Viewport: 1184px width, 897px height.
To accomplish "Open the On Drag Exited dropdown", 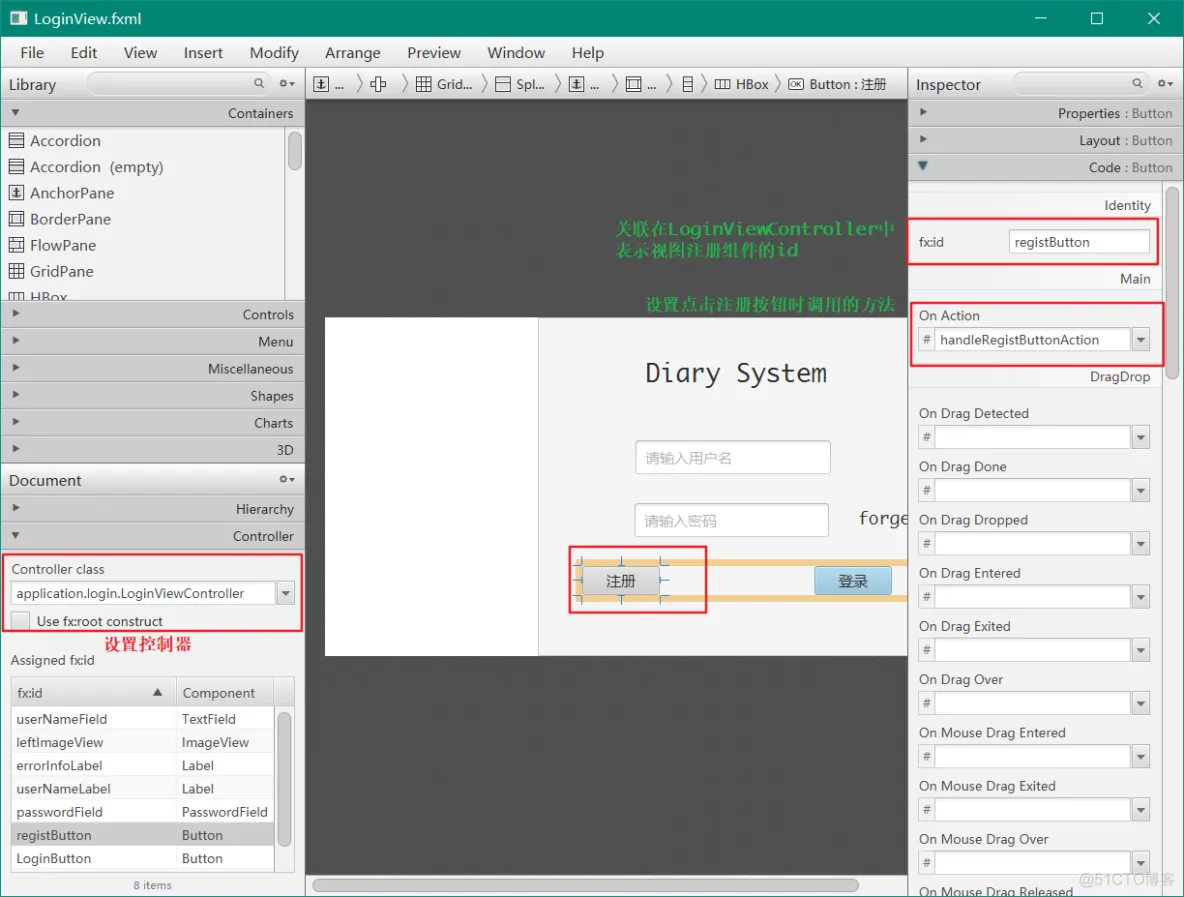I will (x=1140, y=650).
